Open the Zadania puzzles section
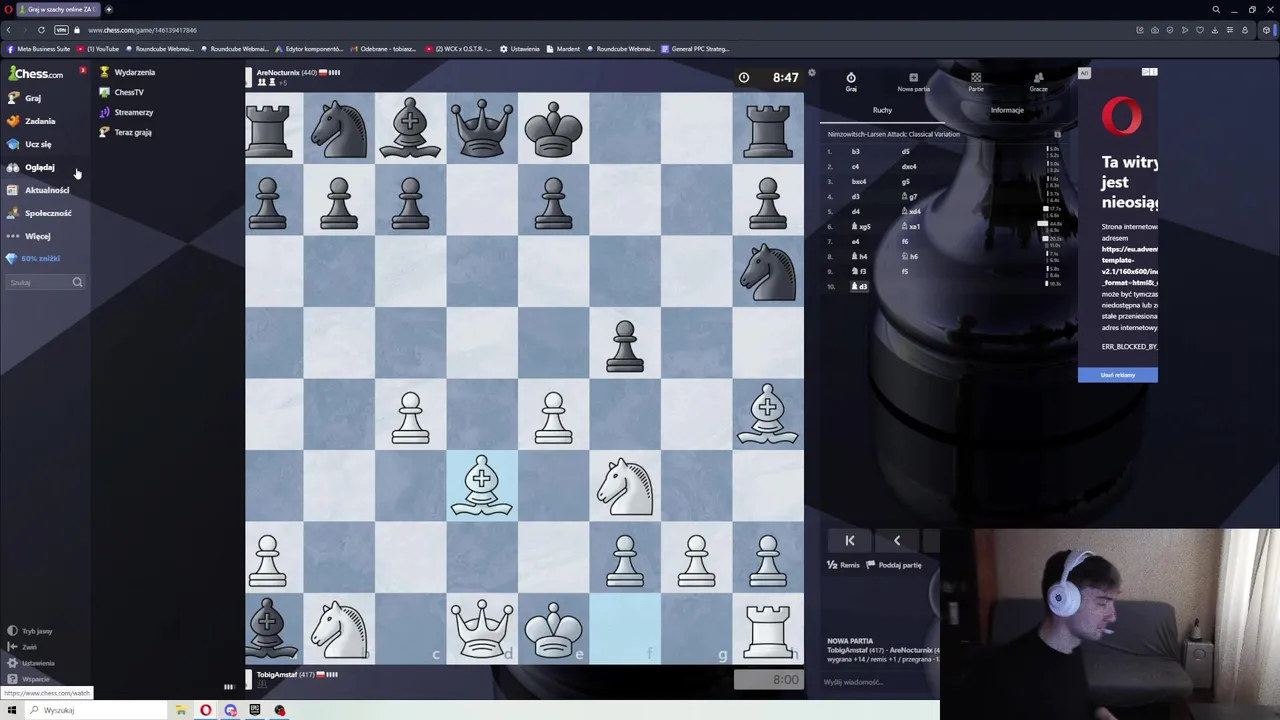Image resolution: width=1280 pixels, height=720 pixels. (x=30, y=121)
